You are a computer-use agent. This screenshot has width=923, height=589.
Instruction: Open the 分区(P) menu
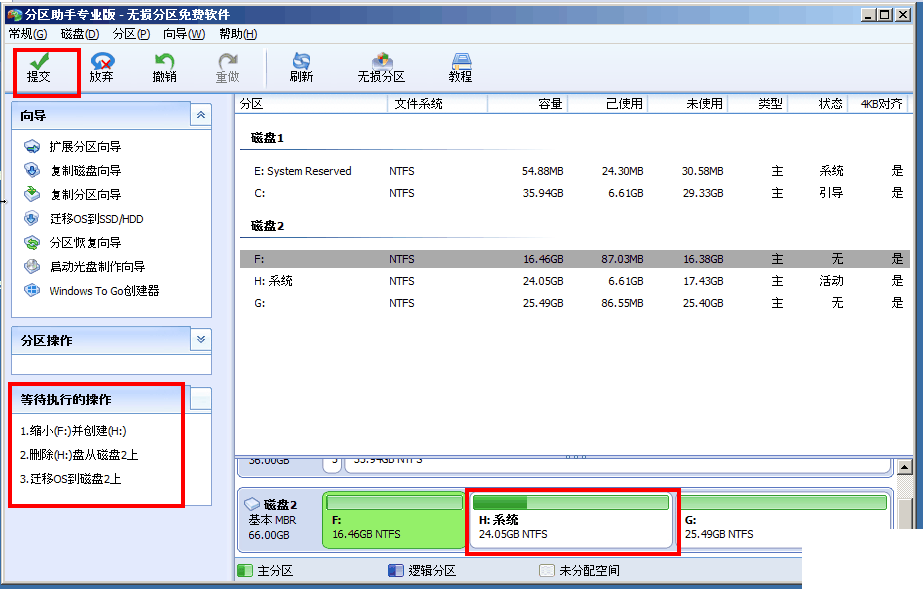(131, 34)
